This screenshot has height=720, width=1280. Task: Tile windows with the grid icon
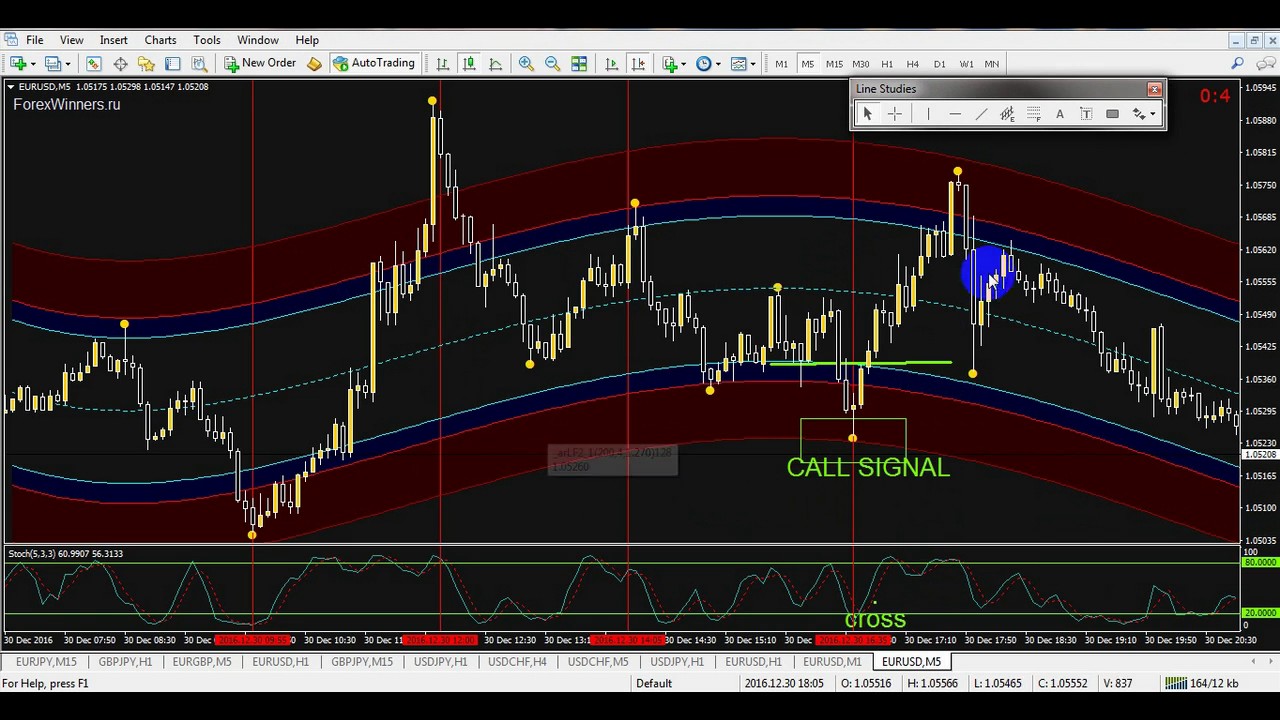point(579,64)
